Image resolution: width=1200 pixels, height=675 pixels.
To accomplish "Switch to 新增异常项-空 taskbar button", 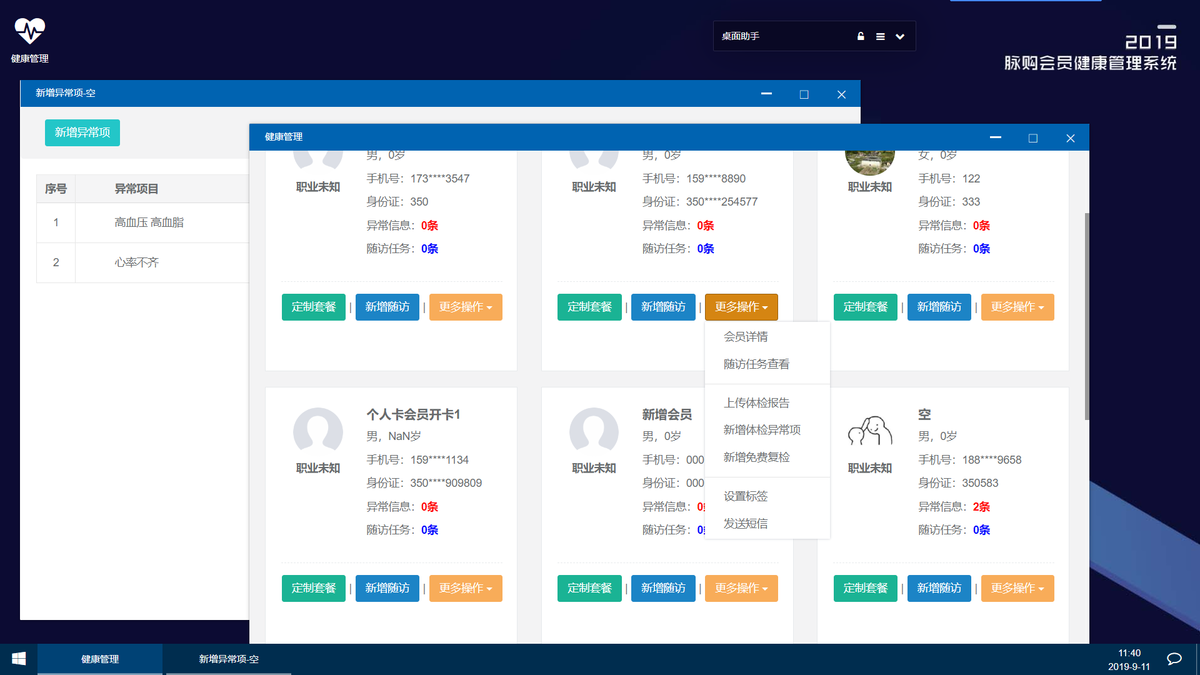I will tap(228, 659).
